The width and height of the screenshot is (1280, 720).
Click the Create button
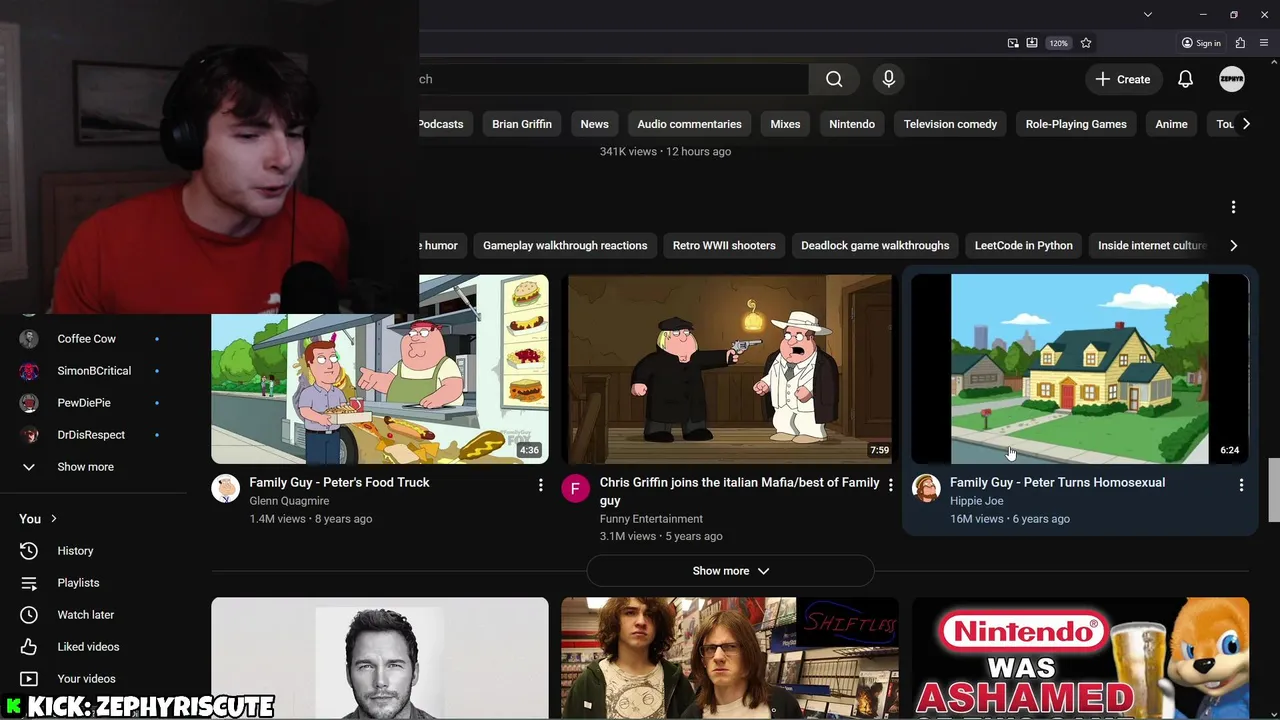click(1123, 79)
